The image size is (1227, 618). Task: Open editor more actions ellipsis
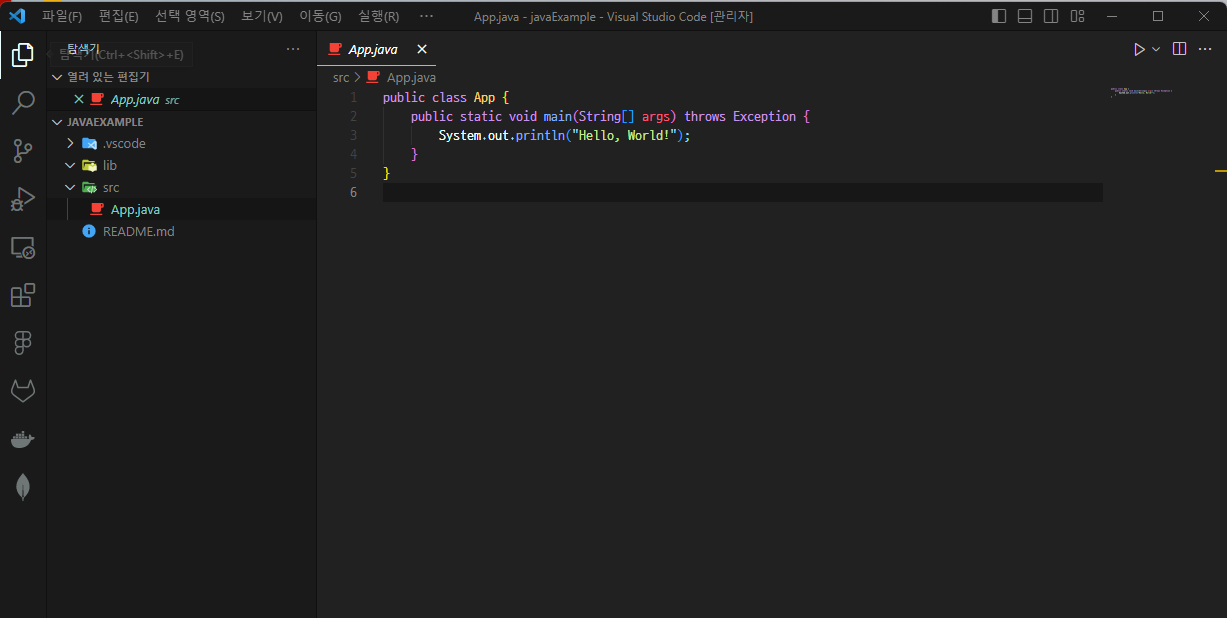1205,49
